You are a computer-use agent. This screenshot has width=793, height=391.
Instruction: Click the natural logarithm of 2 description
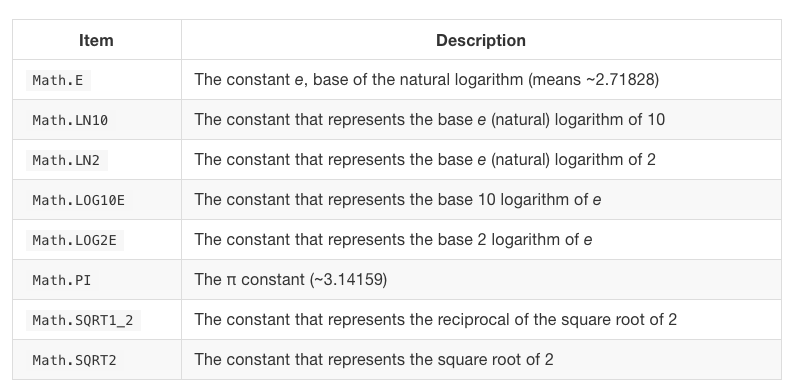coord(425,159)
